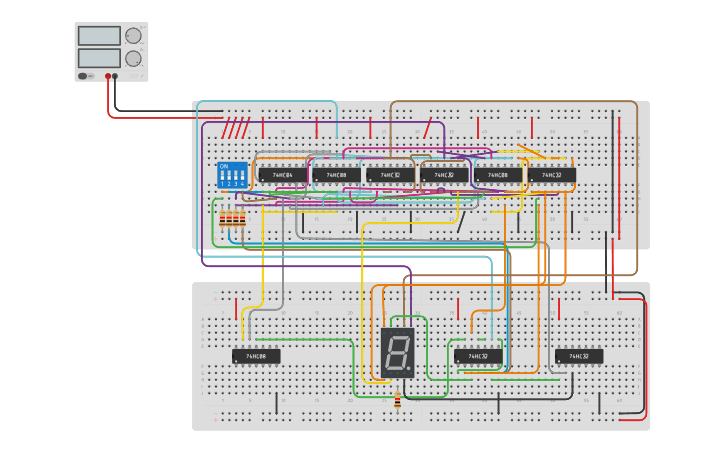Select the 74HC04 inverter chip
The height and width of the screenshot is (453, 725).
283,175
